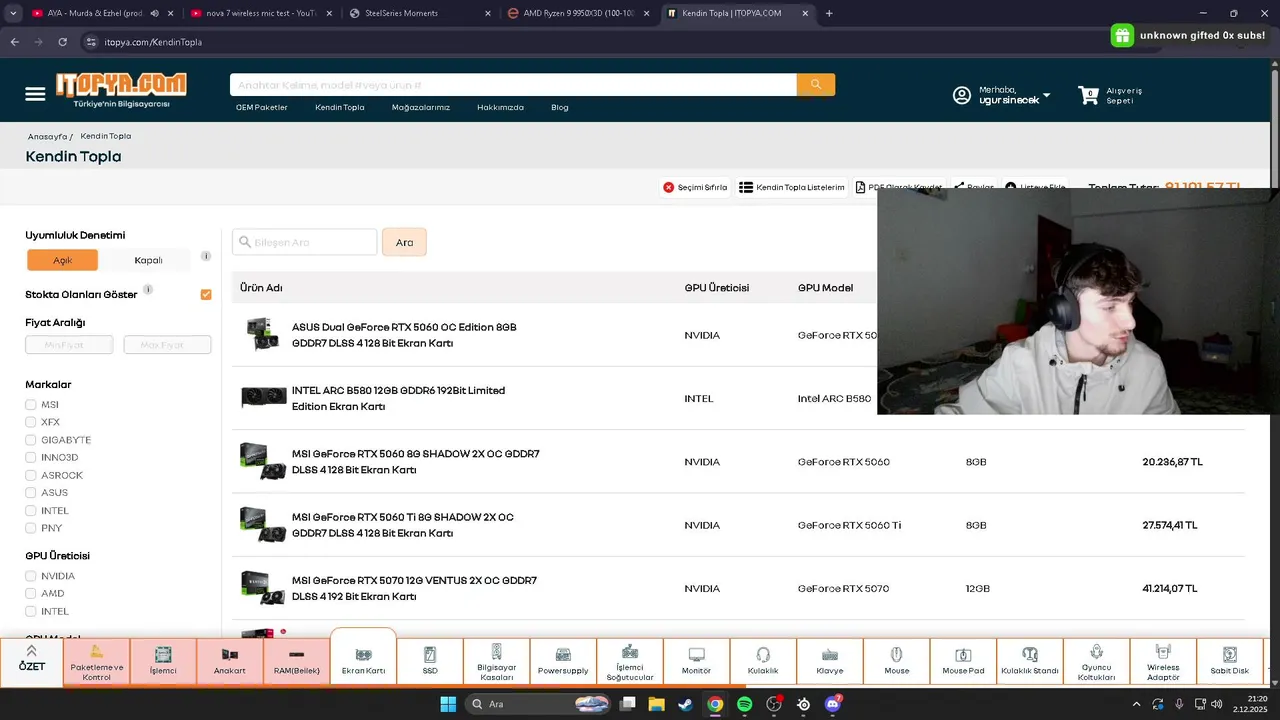
Task: Check the PNY brand checkbox
Action: 31,528
